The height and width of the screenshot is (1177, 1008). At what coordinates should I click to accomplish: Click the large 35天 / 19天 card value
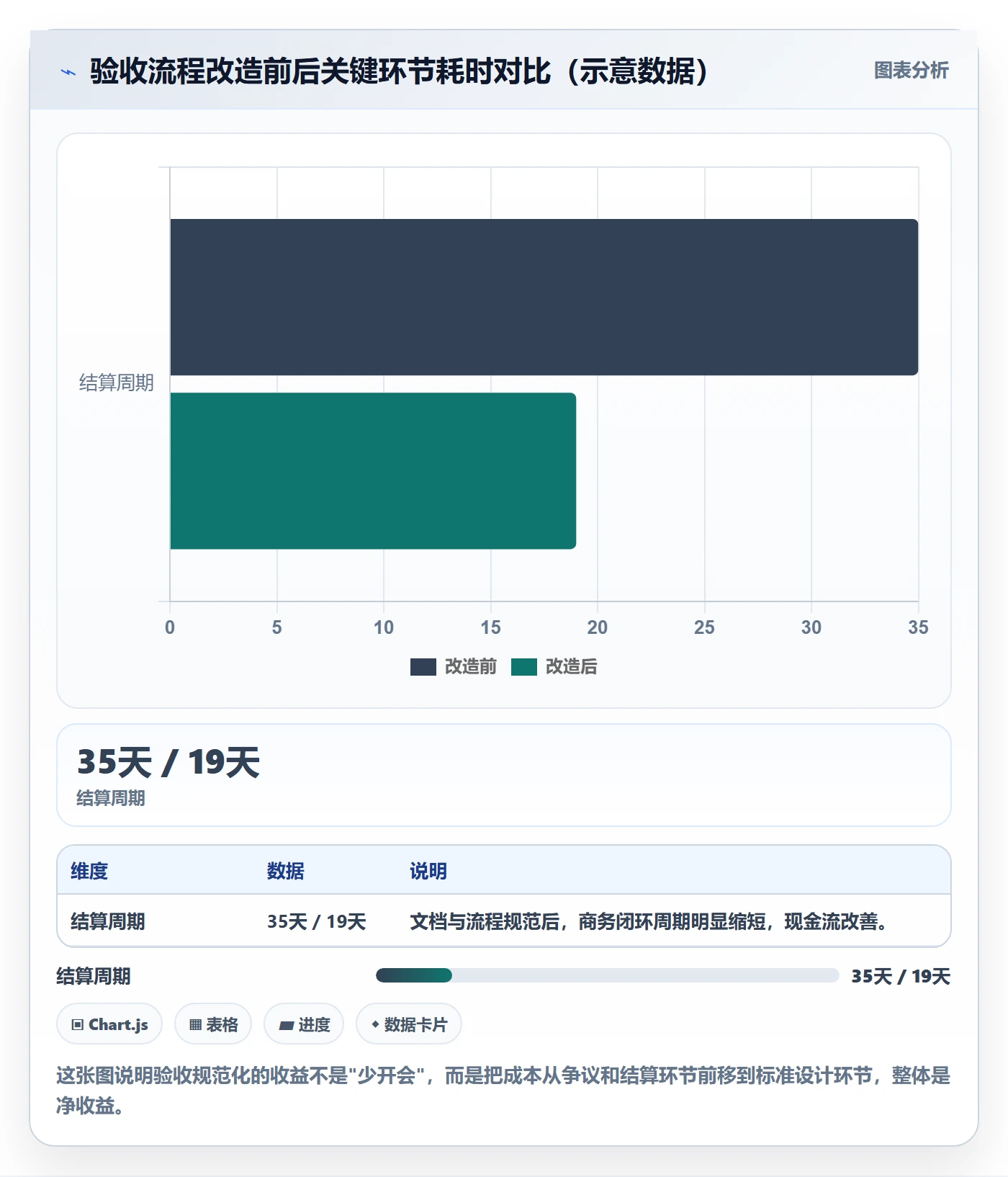tap(168, 762)
